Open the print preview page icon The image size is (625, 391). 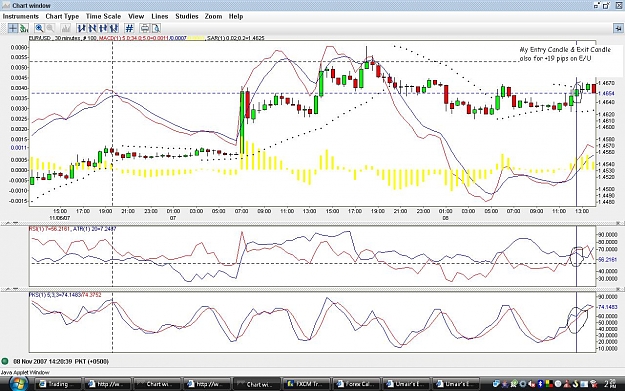[155, 28]
